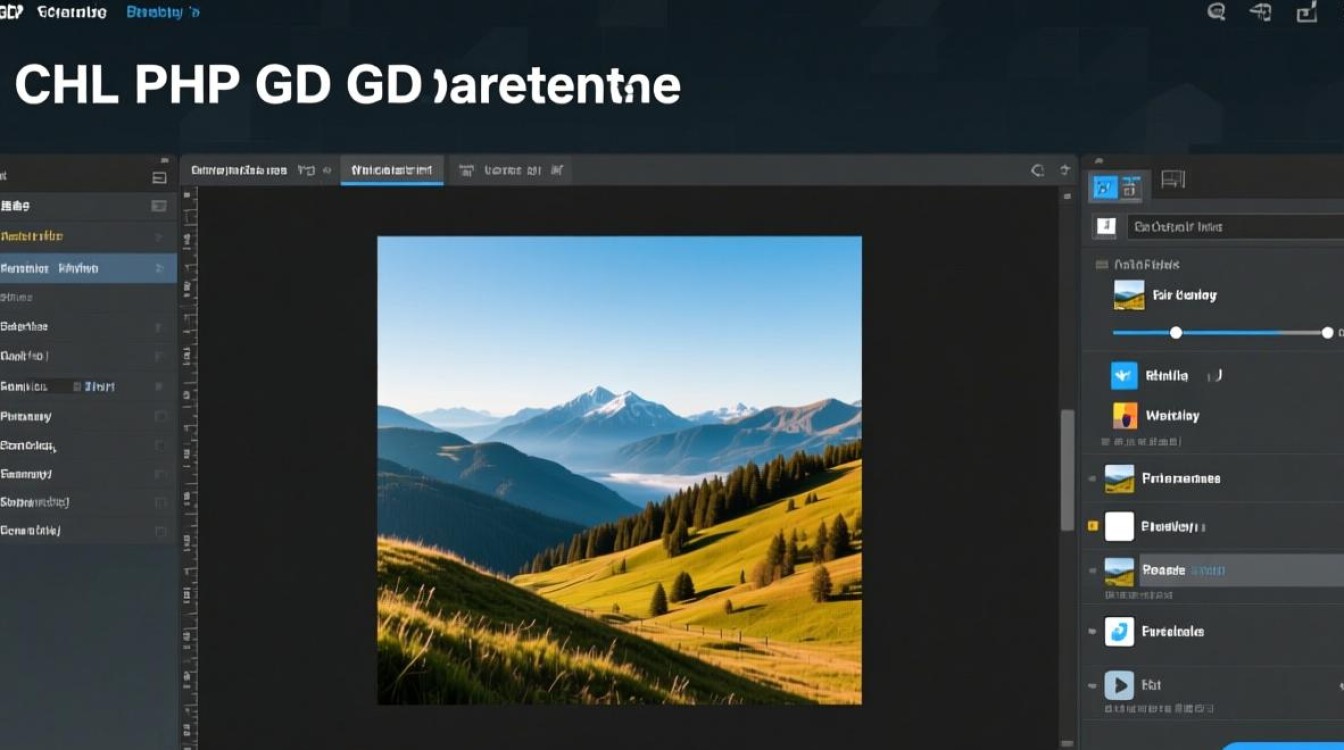Click the magnifier icon above the canvas right edge

tap(1038, 171)
